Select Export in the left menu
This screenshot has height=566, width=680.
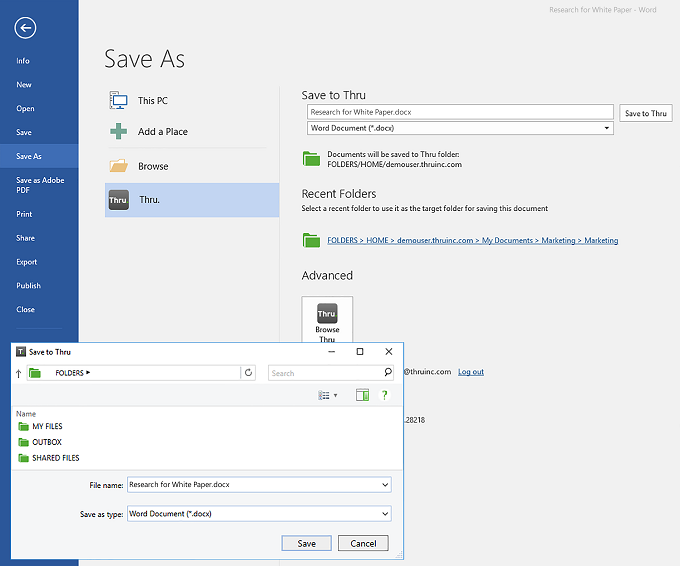tap(26, 262)
